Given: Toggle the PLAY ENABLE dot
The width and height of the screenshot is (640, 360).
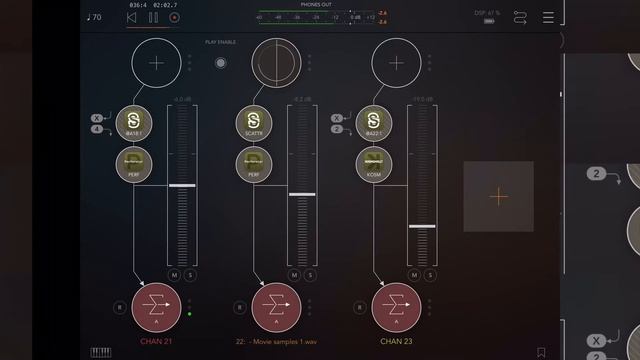Looking at the screenshot, I should coord(220,63).
